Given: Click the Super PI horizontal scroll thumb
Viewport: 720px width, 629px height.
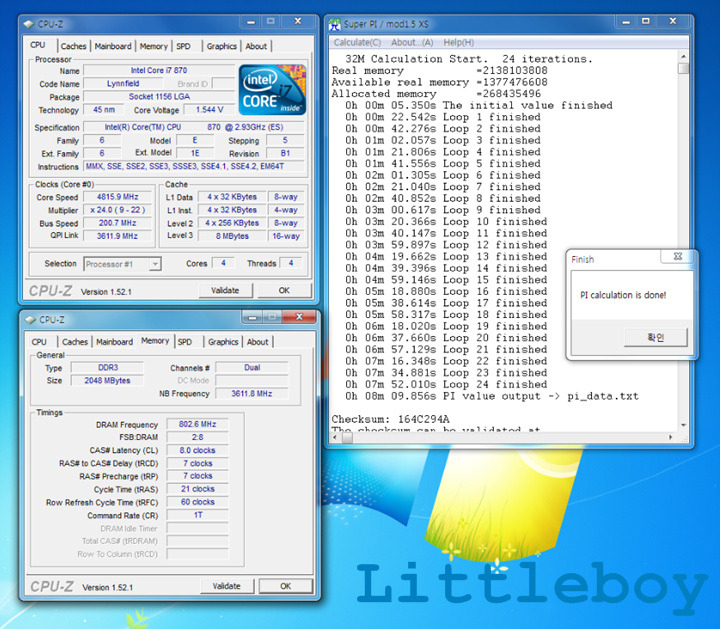Looking at the screenshot, I should (348, 438).
